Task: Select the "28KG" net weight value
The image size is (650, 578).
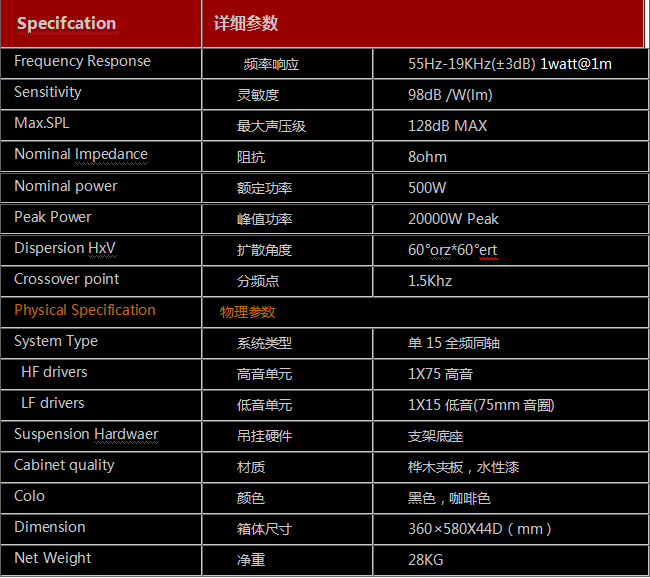Action: (x=425, y=560)
